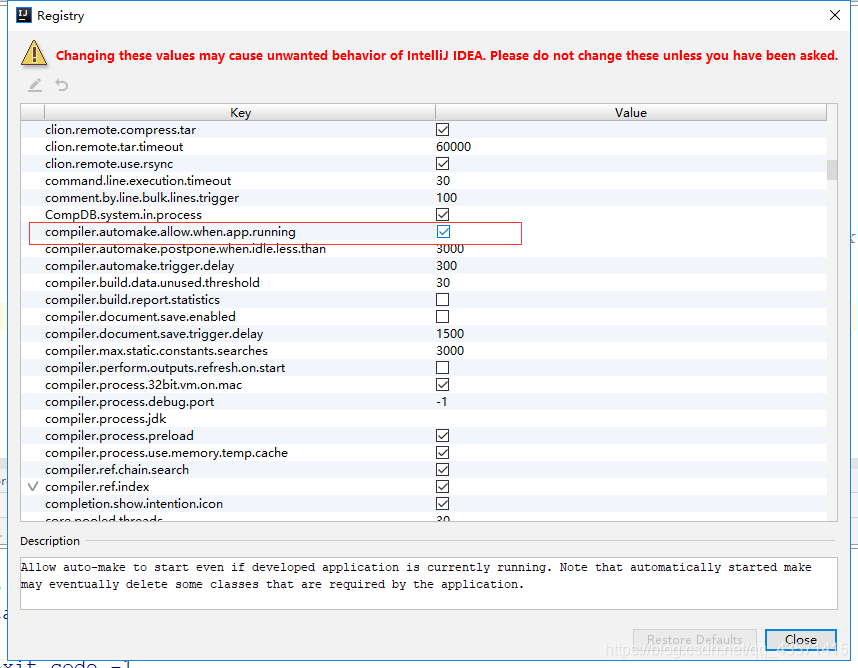Toggle clion.remote.use.rsync checkbox

(442, 164)
